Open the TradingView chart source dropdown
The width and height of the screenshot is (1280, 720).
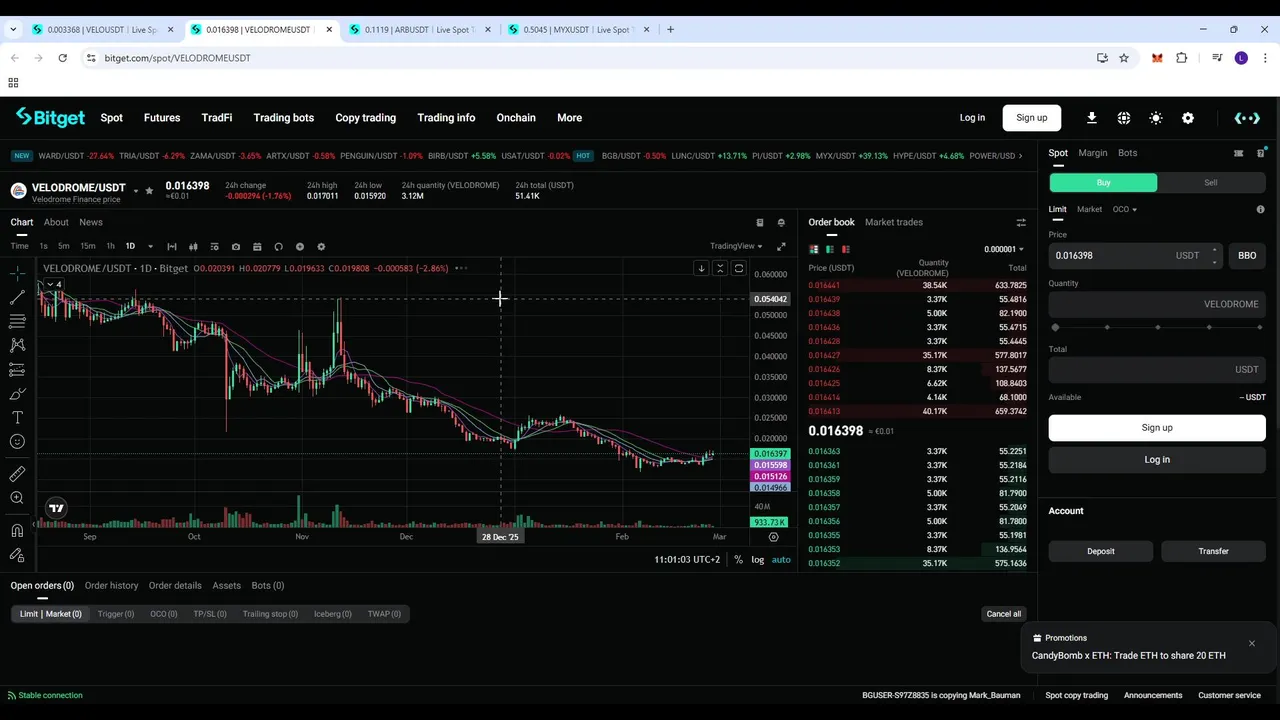tap(736, 246)
